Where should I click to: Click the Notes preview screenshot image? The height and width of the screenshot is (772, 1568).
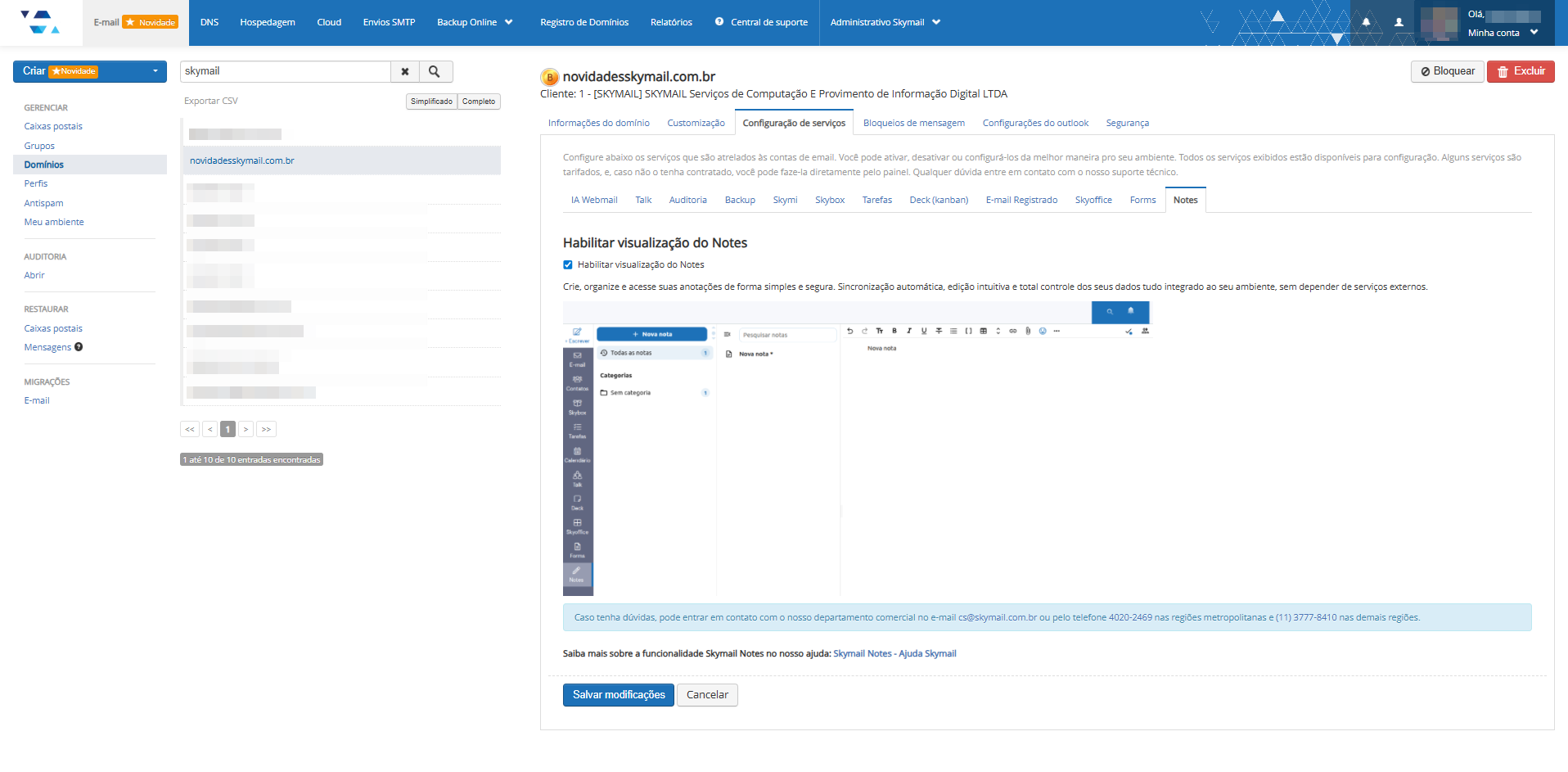[x=856, y=448]
